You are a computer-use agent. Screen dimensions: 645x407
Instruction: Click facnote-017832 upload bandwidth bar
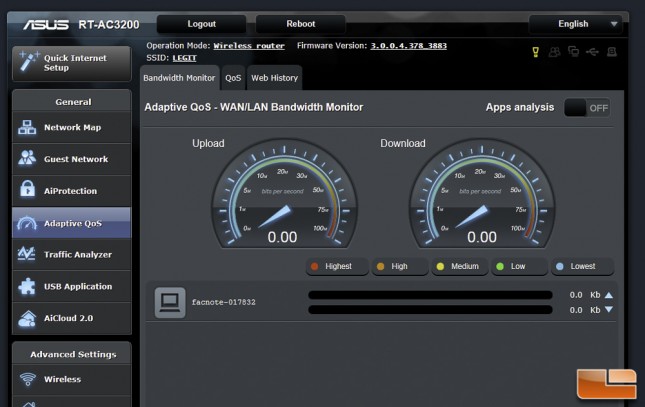430,295
